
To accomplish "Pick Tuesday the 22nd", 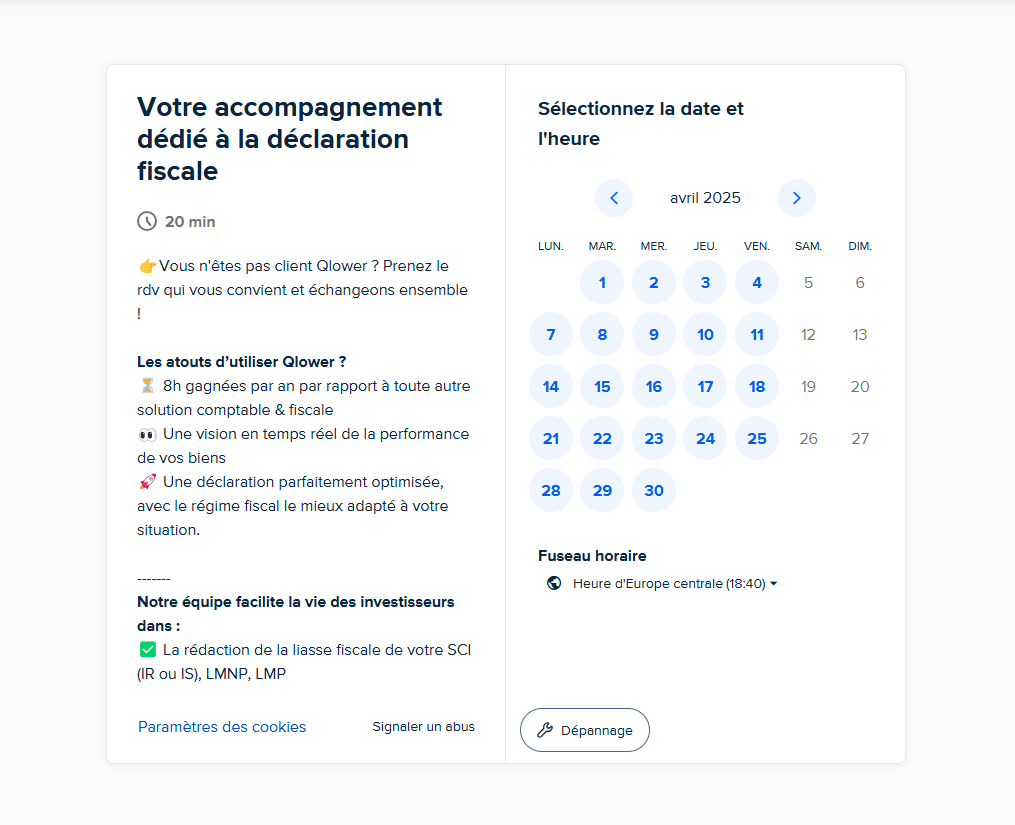I will click(602, 438).
